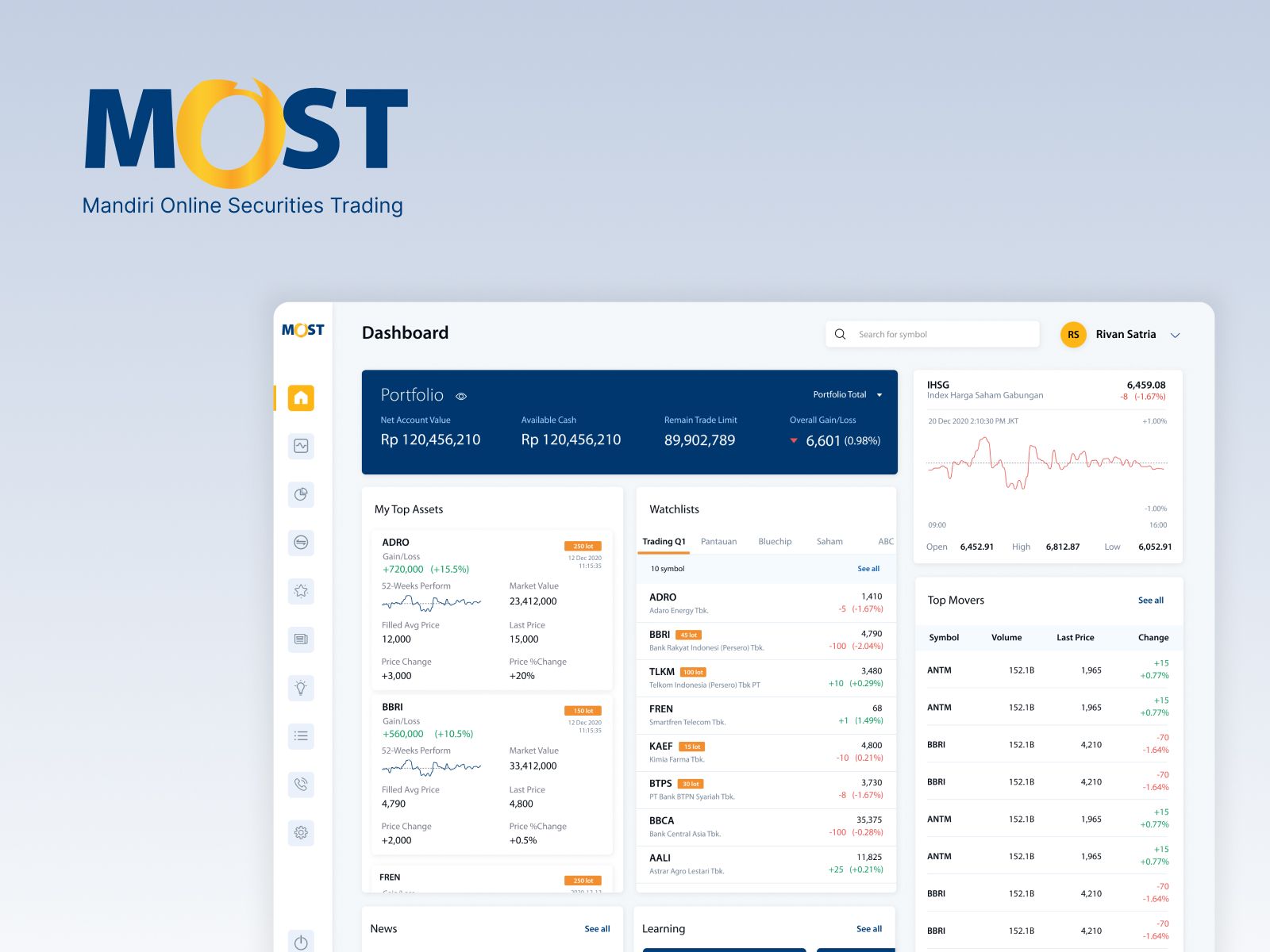Image resolution: width=1270 pixels, height=952 pixels.
Task: Click the Overall Gain/Loss value 6,601
Action: click(x=823, y=441)
